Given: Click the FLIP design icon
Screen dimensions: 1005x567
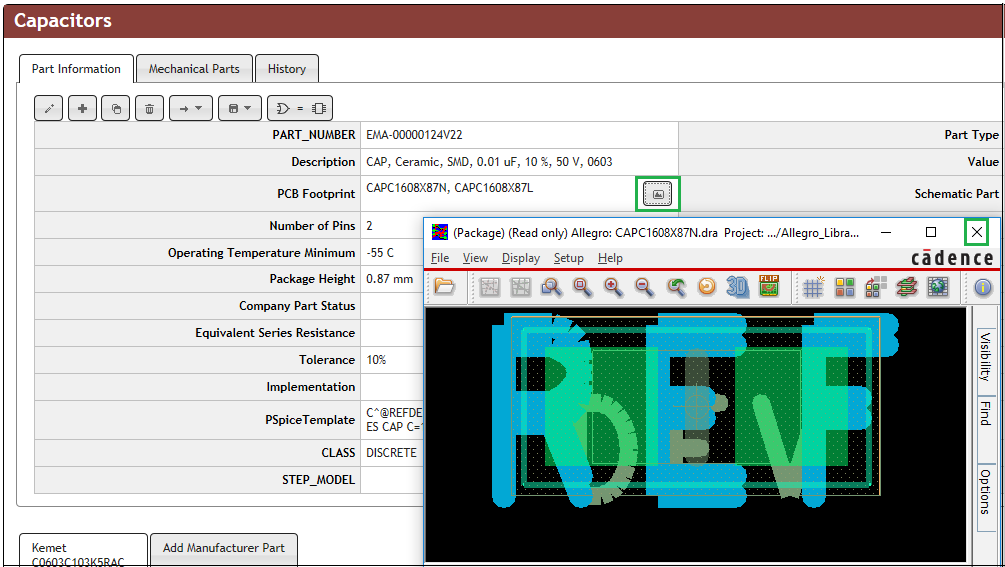Looking at the screenshot, I should tap(768, 286).
